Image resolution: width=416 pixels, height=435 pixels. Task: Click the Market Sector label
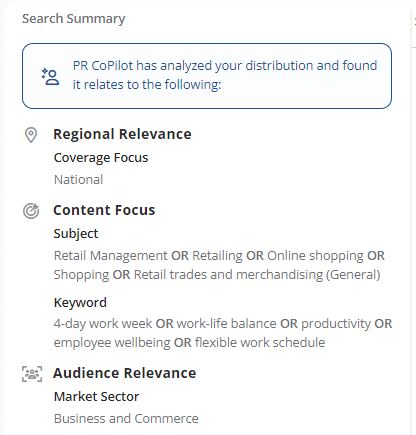pos(96,397)
